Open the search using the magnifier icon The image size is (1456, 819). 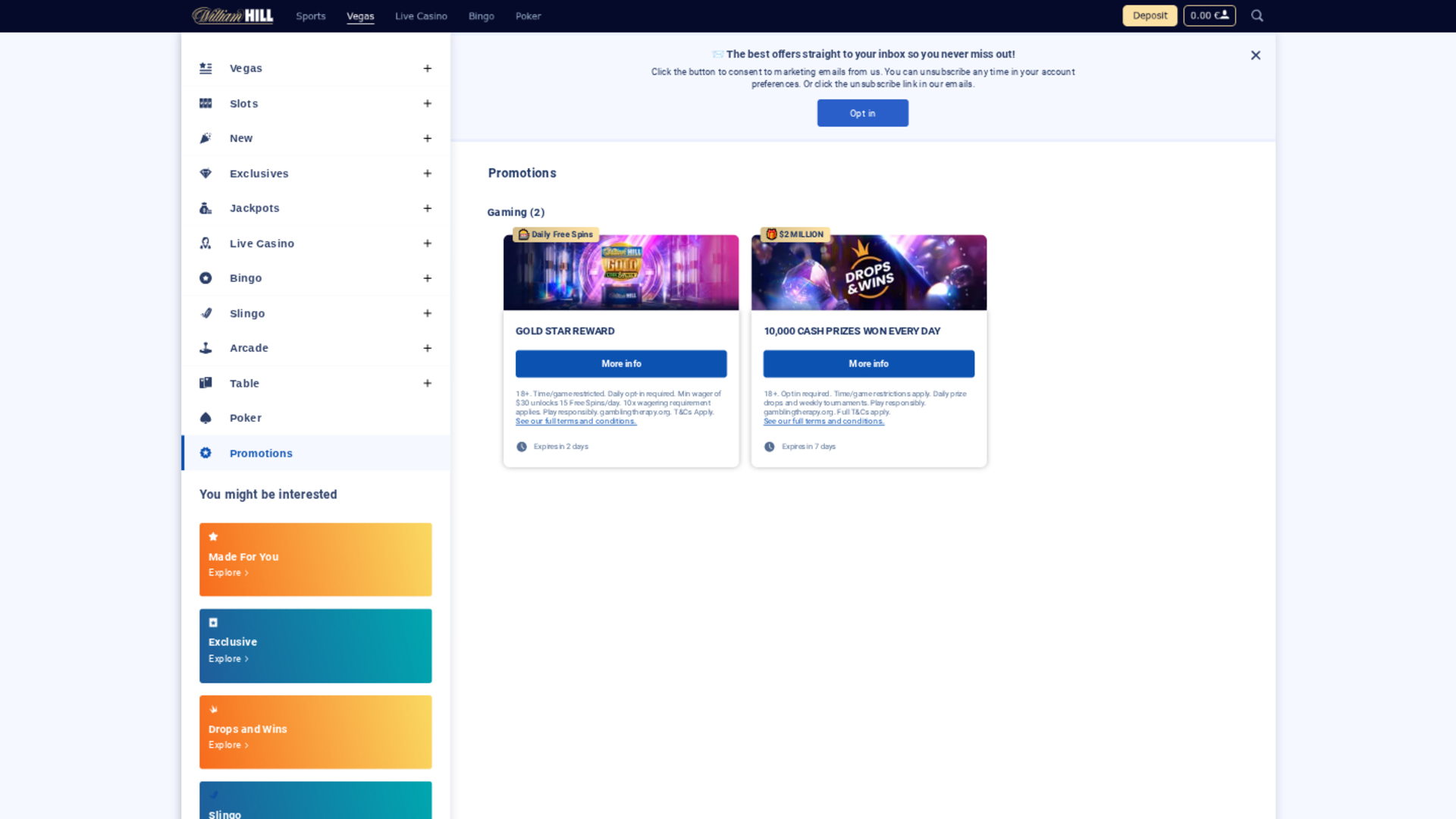click(1257, 15)
